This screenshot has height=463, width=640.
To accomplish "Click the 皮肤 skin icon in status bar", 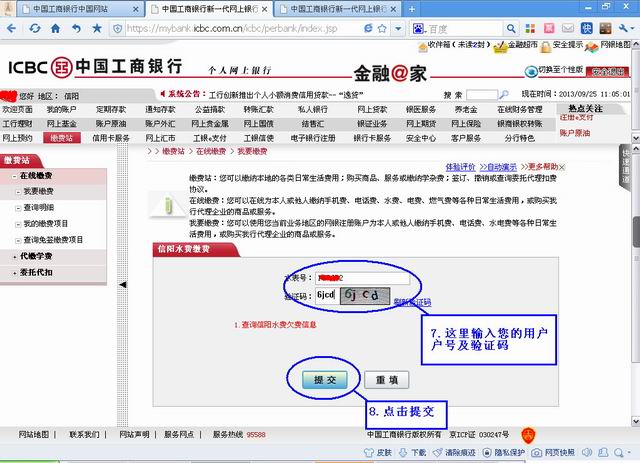I will (x=378, y=452).
